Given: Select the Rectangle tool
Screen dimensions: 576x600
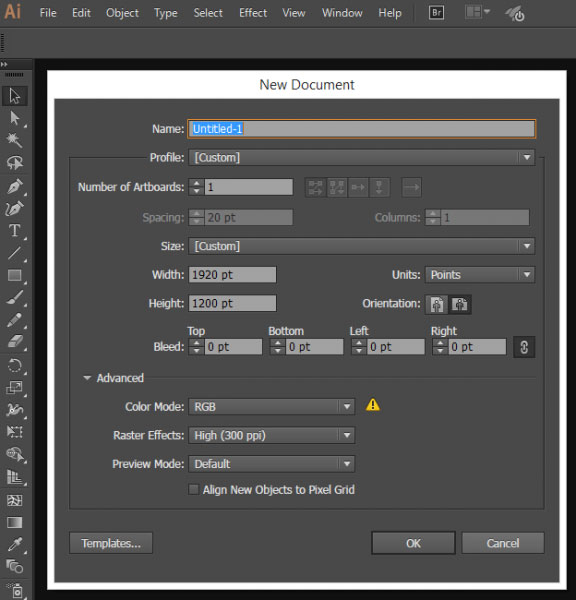Looking at the screenshot, I should point(15,275).
